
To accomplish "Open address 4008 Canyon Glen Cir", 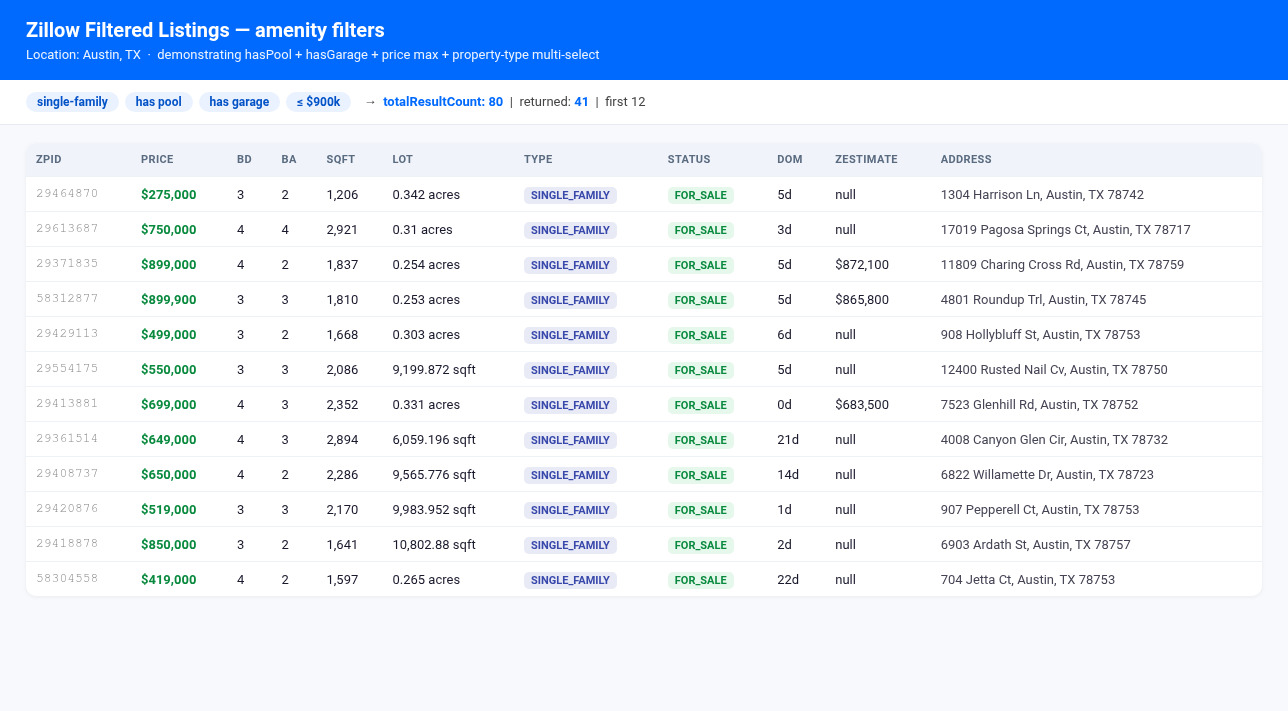I will (1054, 440).
